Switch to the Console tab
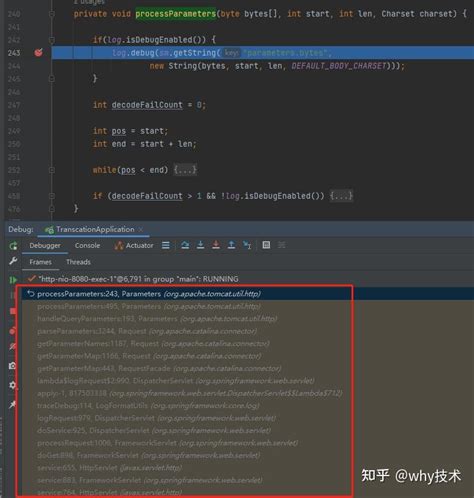 [x=87, y=246]
